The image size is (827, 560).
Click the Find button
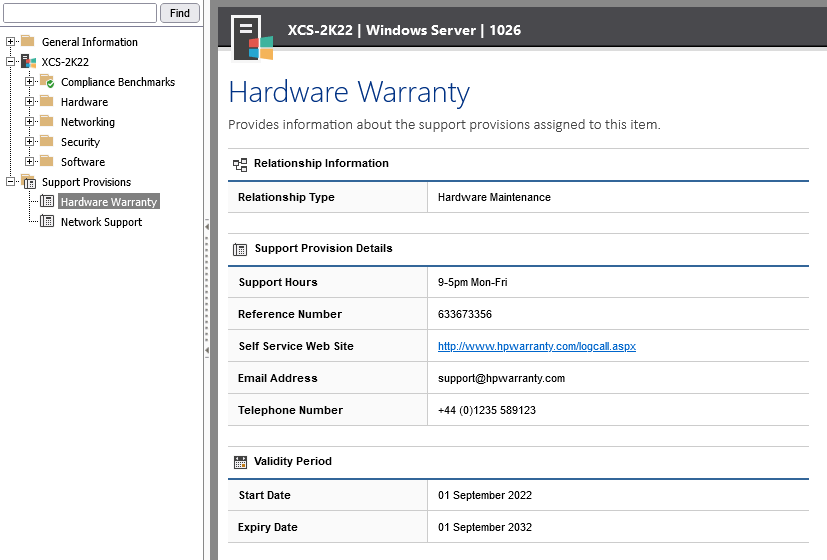[x=179, y=13]
